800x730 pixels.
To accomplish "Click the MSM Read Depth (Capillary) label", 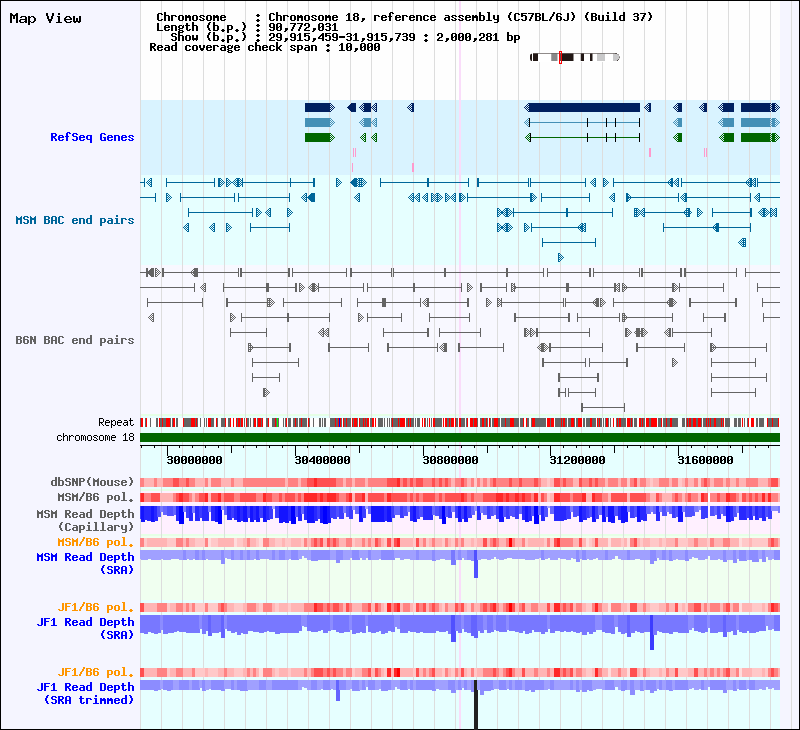I will tap(85, 520).
